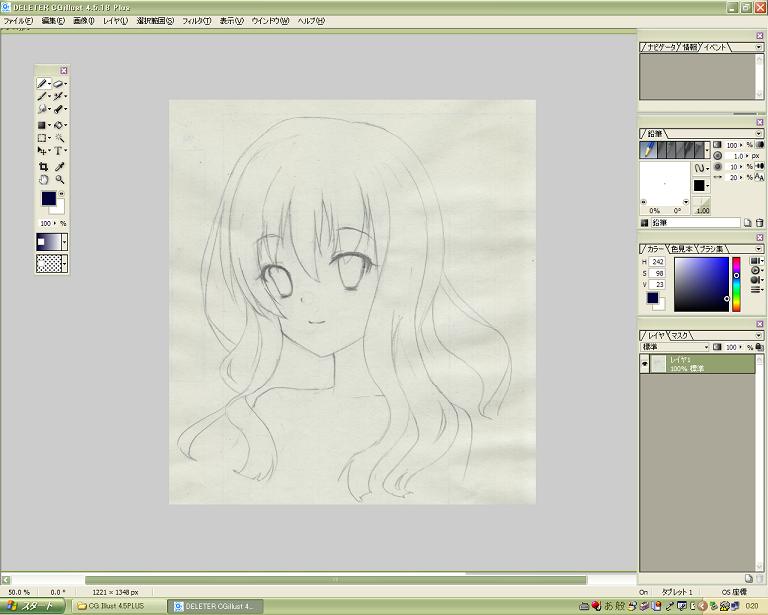Toggle the hardness pressure icon beside 10%
Image resolution: width=768 pixels, height=615 pixels.
pos(760,166)
